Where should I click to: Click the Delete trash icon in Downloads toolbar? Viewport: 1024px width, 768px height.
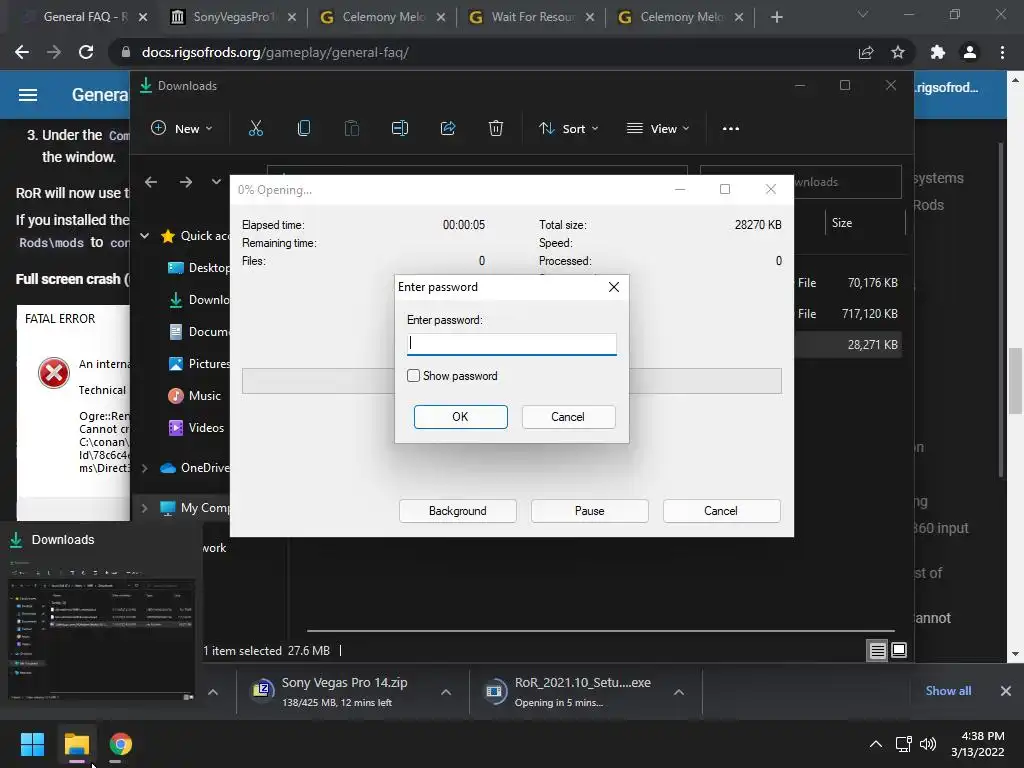(496, 129)
